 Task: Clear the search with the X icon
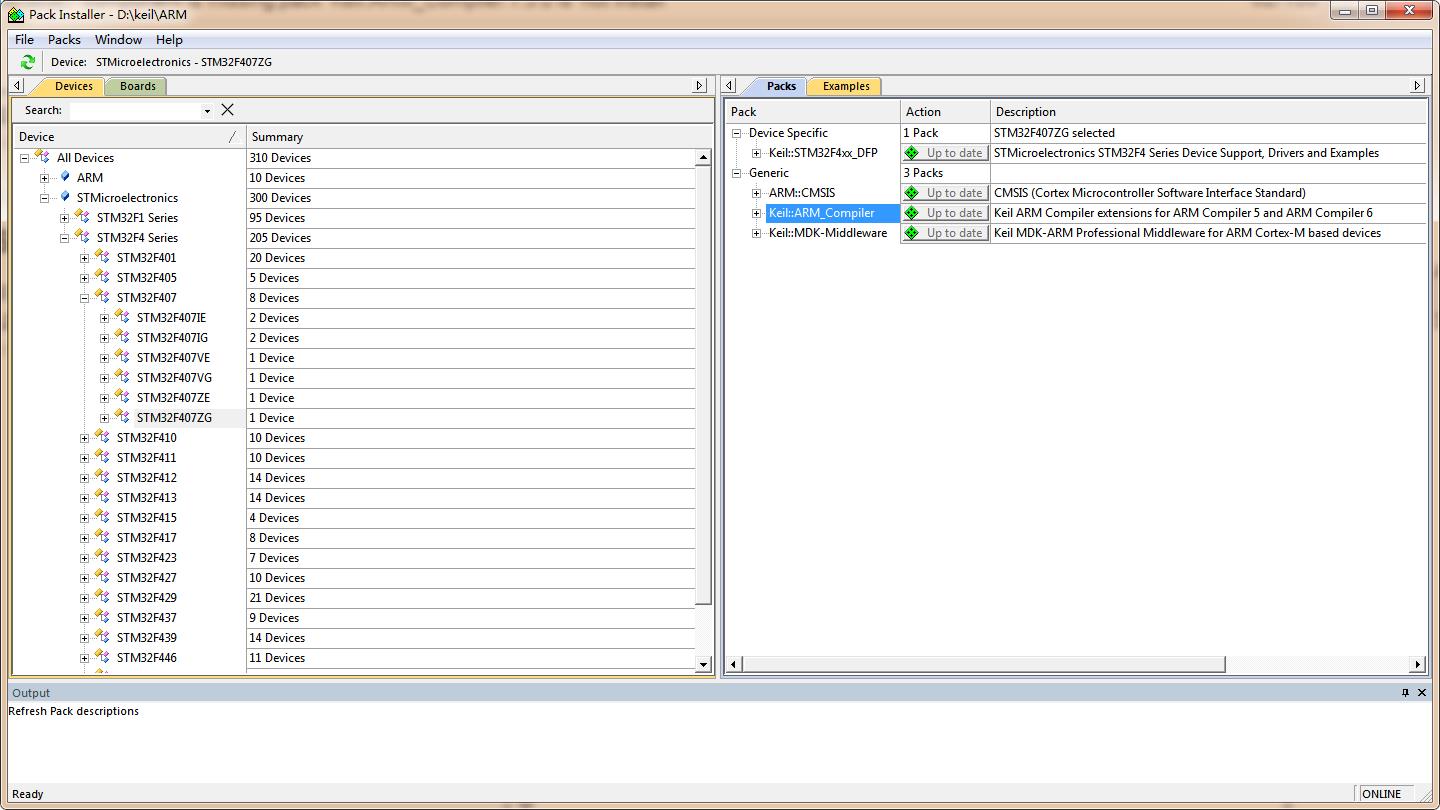click(x=228, y=110)
